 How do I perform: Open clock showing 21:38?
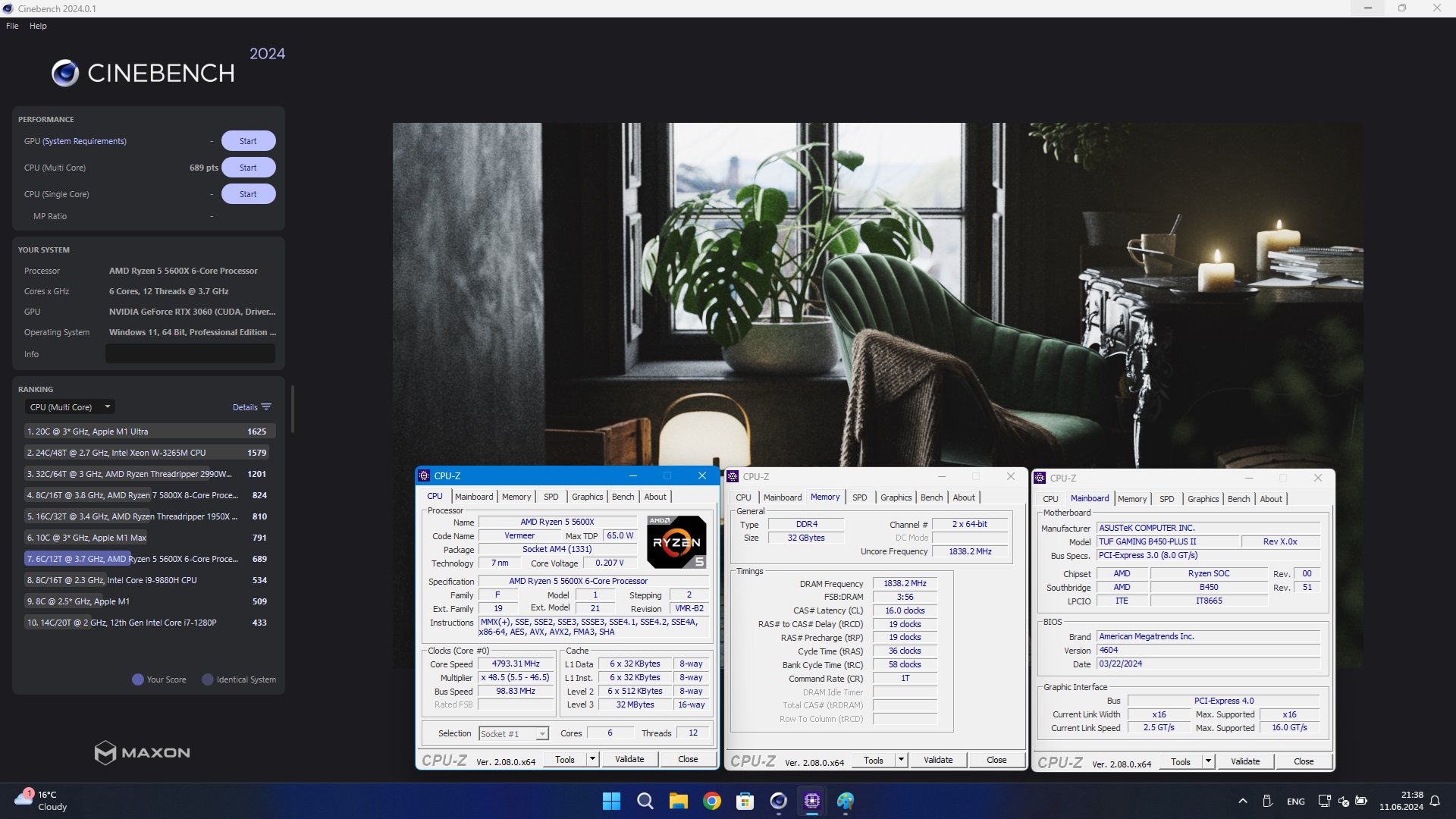[1401, 801]
